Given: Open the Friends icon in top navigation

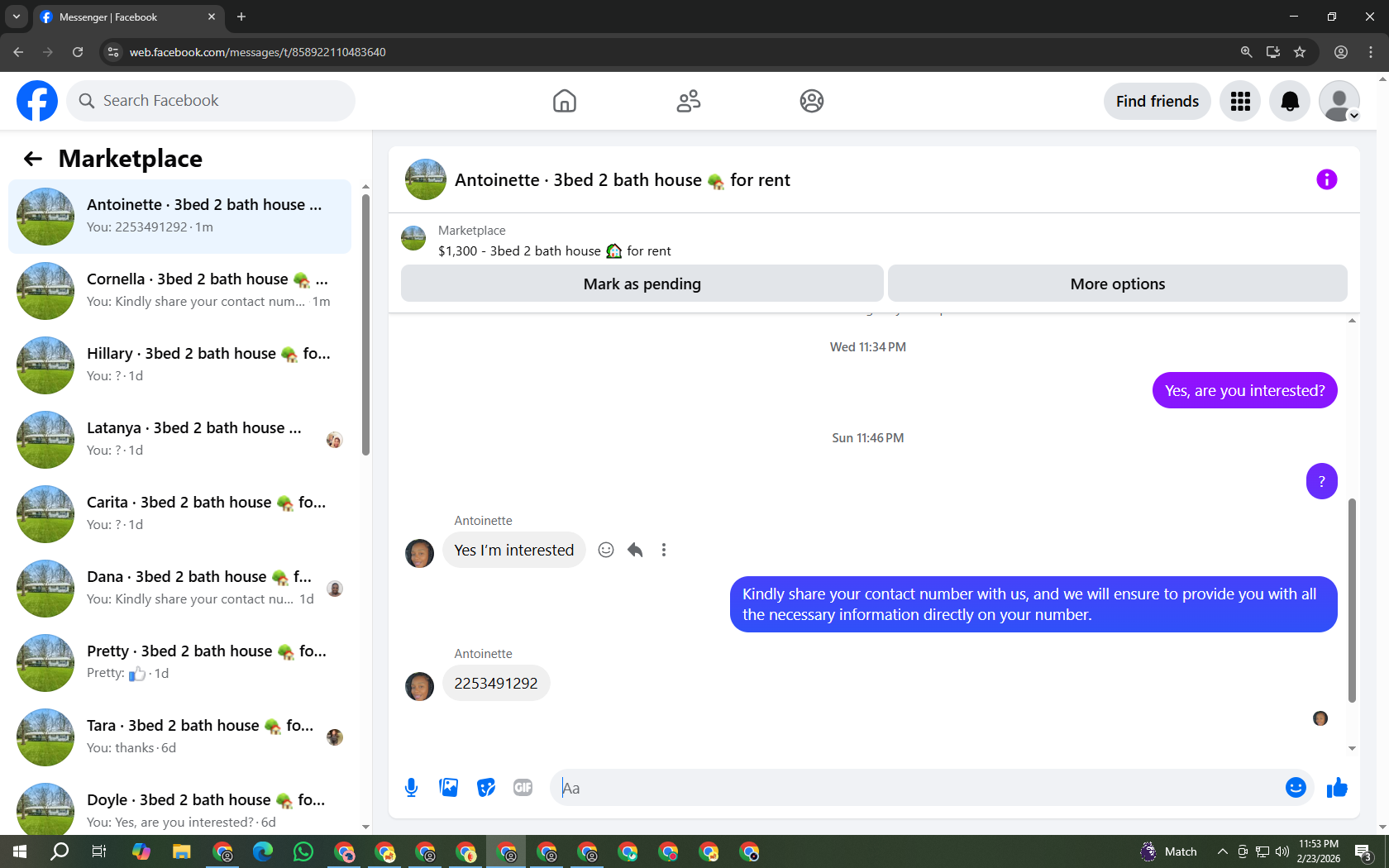Looking at the screenshot, I should (688, 101).
